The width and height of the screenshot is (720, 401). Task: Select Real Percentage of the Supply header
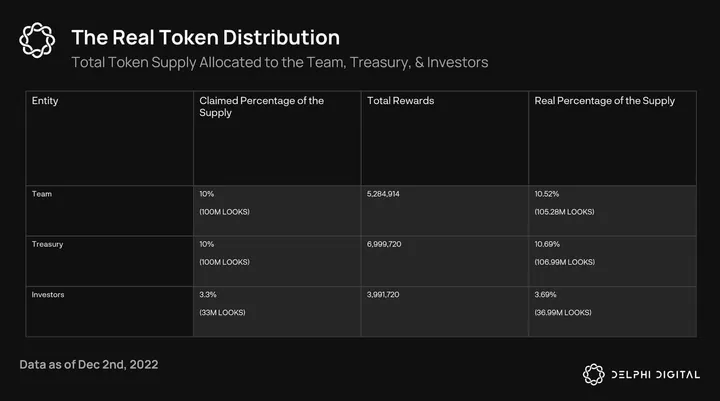coord(604,101)
